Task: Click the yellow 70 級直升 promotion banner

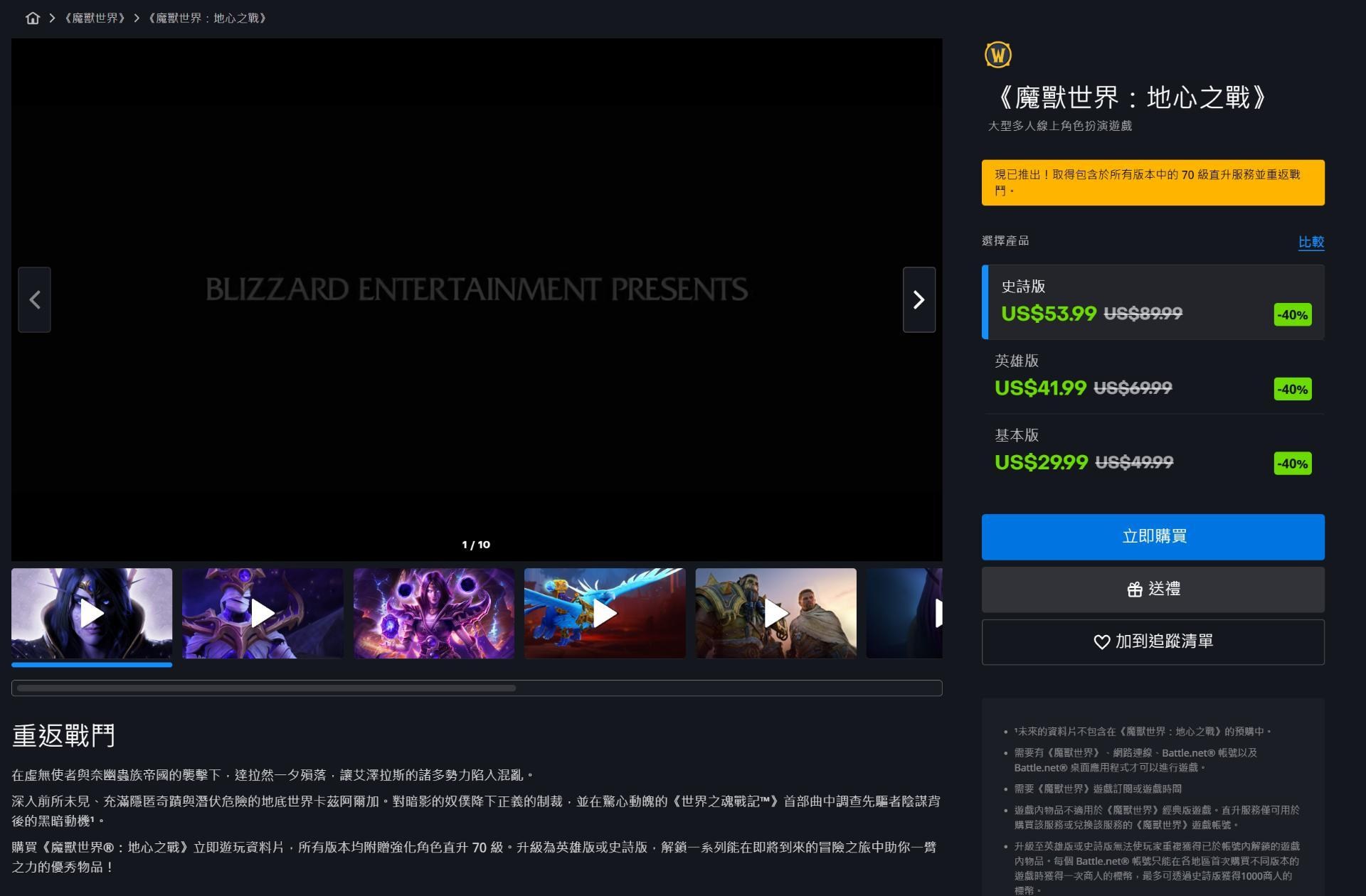Action: click(1153, 183)
